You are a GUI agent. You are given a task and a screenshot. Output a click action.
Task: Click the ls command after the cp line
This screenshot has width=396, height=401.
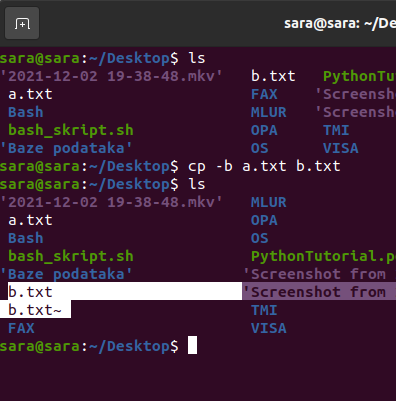[x=197, y=184]
